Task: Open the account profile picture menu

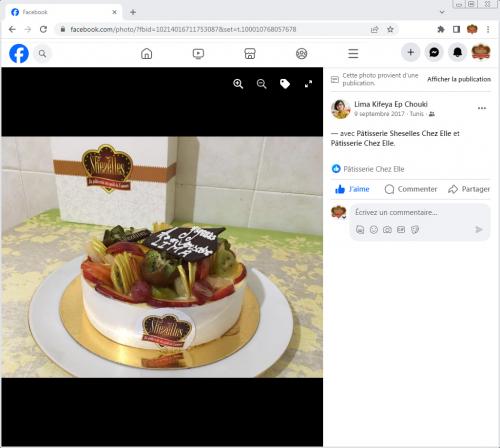Action: pyautogui.click(x=481, y=52)
